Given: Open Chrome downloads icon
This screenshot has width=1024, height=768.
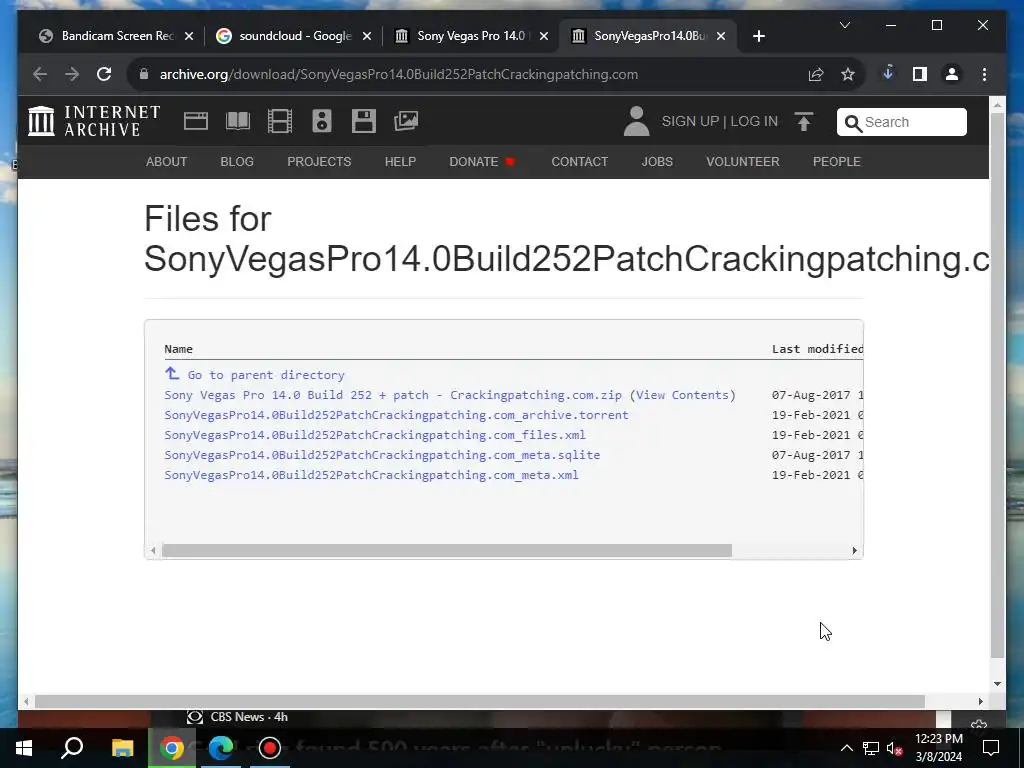Looking at the screenshot, I should [888, 74].
